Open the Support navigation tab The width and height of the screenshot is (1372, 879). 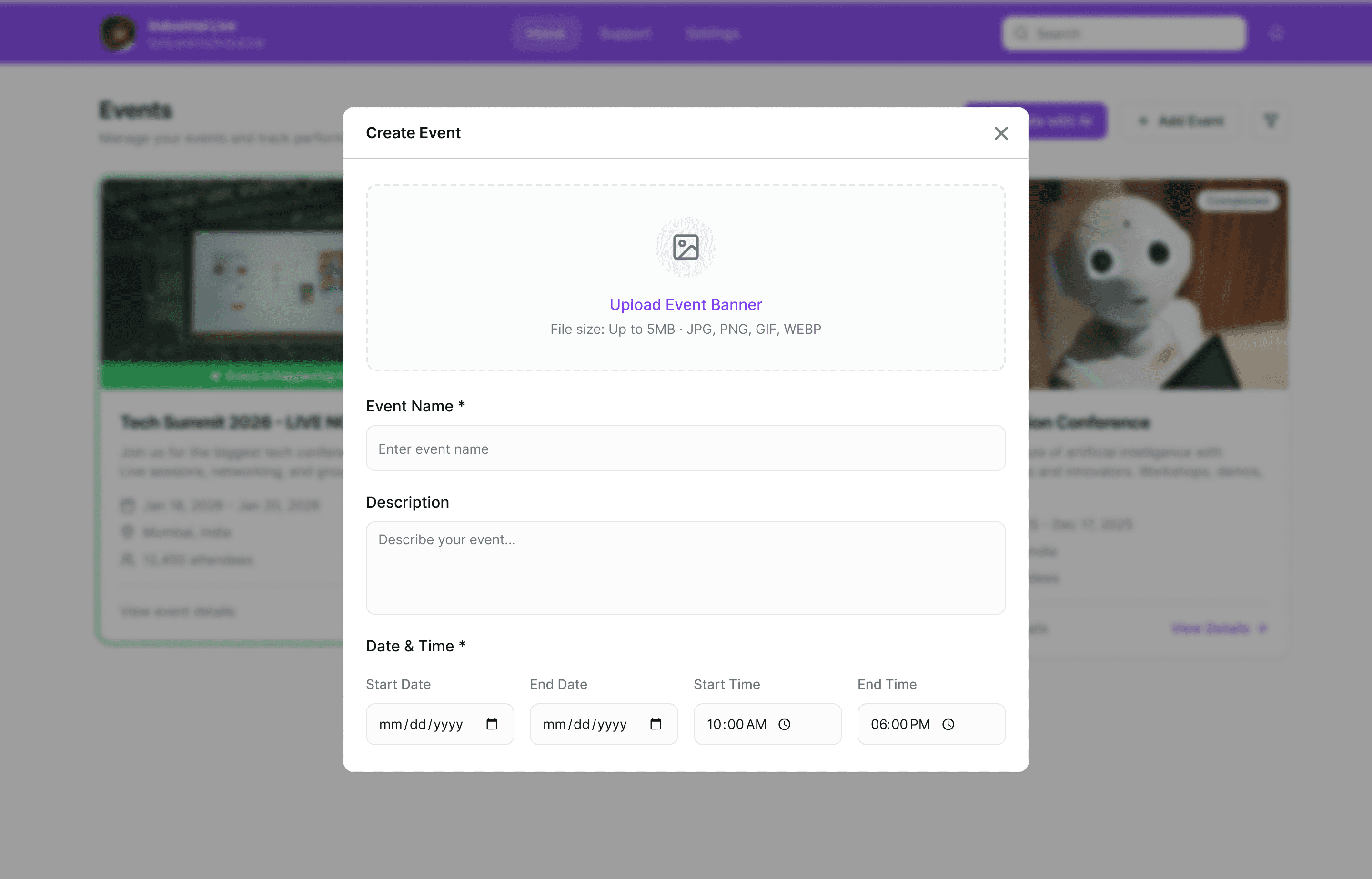coord(625,34)
